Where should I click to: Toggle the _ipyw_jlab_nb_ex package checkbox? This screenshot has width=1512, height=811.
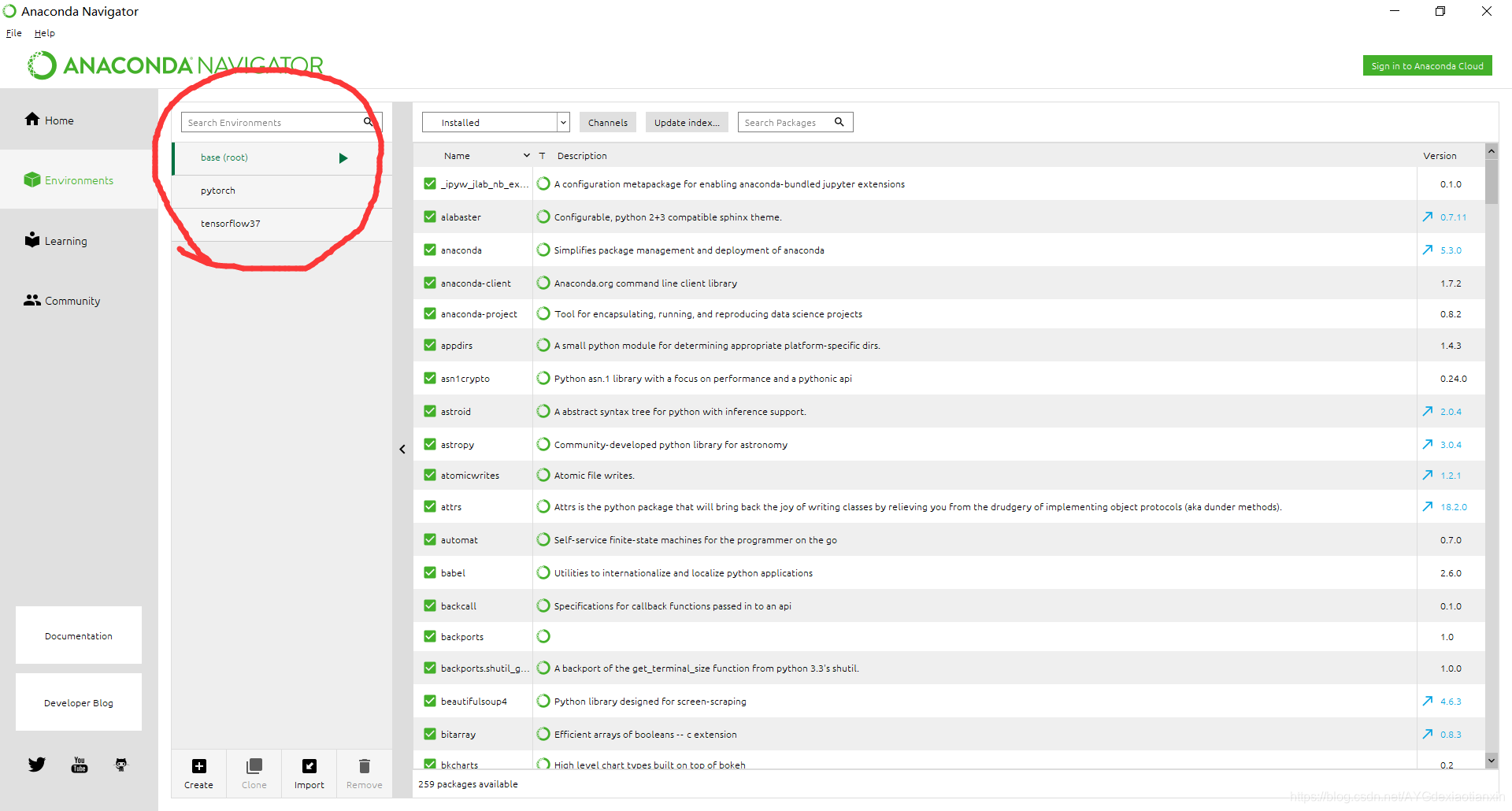click(x=430, y=183)
